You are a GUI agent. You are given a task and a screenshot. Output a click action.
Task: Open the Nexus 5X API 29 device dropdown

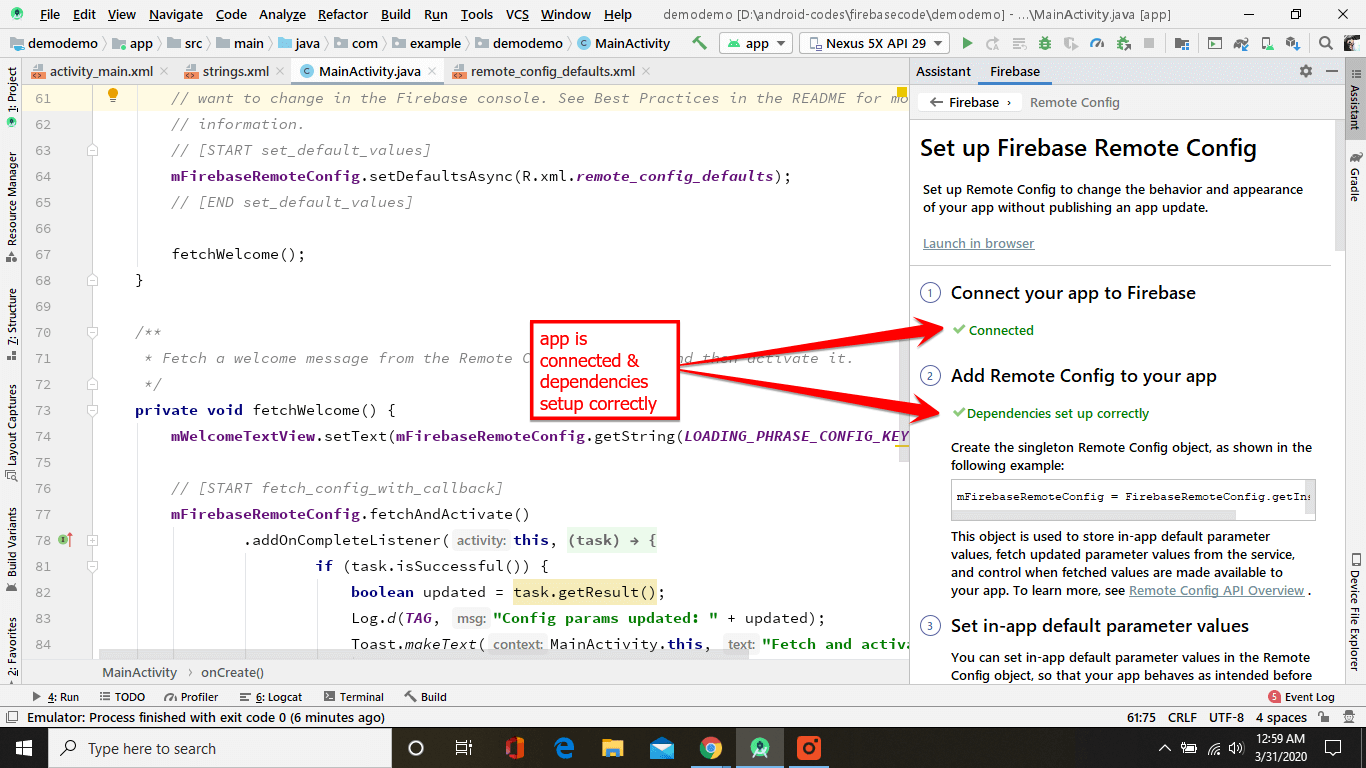point(875,43)
